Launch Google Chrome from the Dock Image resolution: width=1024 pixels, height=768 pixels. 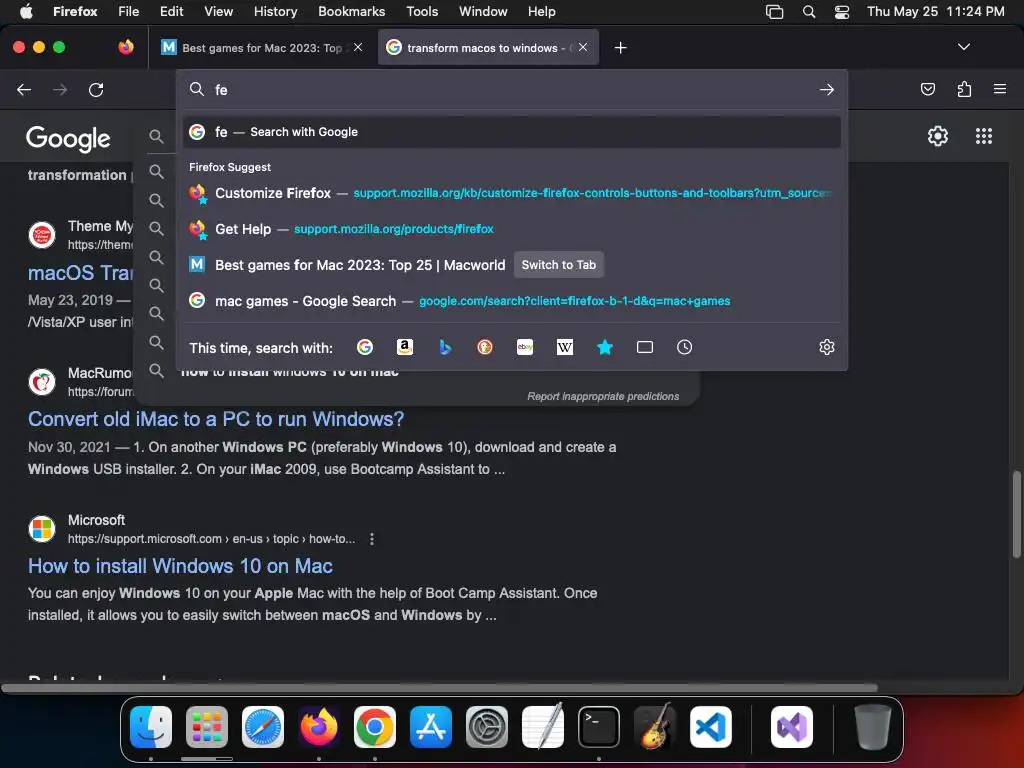tap(375, 727)
